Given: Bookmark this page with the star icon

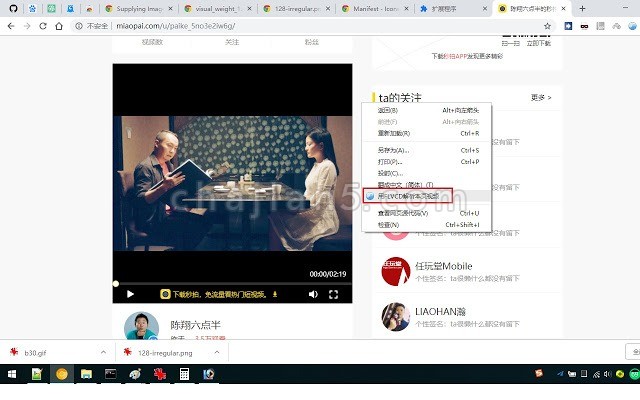Looking at the screenshot, I should 548,26.
